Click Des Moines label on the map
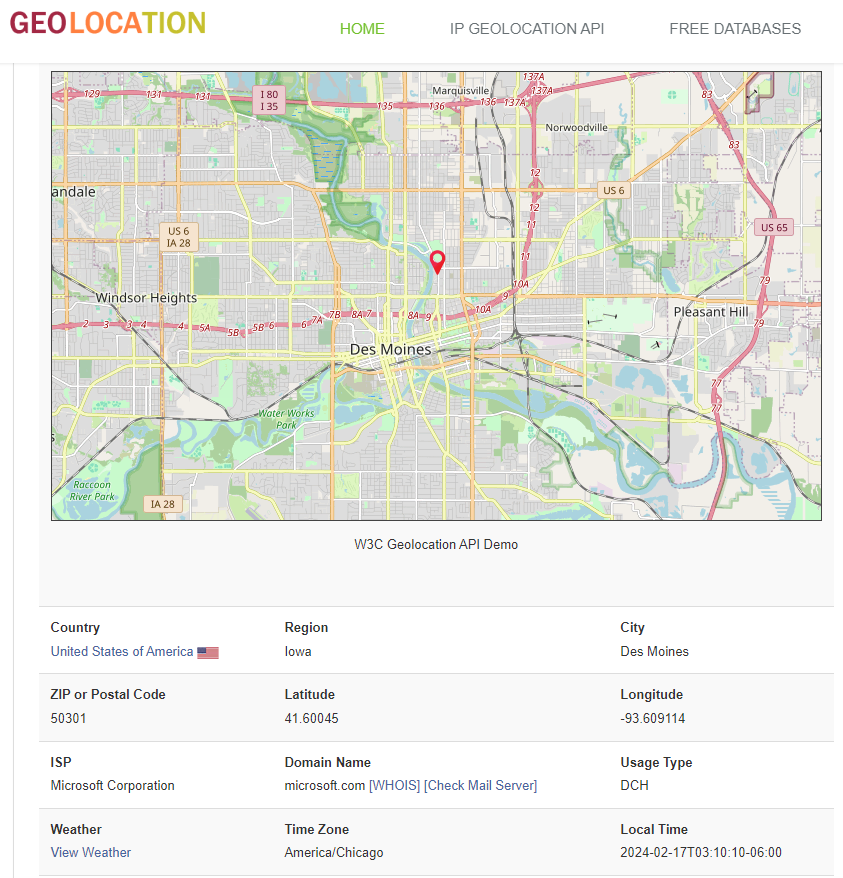This screenshot has width=843, height=878. tap(390, 349)
